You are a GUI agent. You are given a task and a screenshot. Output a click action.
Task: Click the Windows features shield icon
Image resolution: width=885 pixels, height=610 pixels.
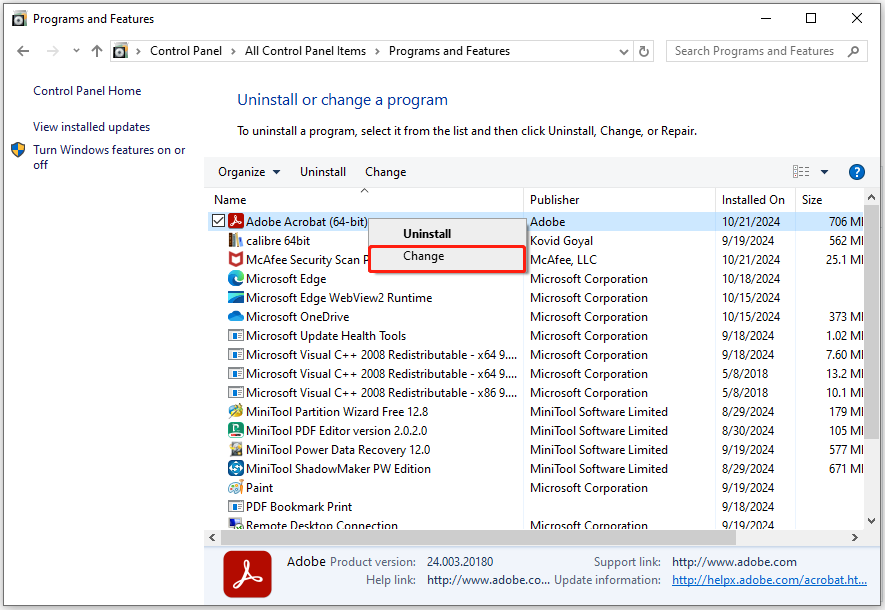coord(18,150)
